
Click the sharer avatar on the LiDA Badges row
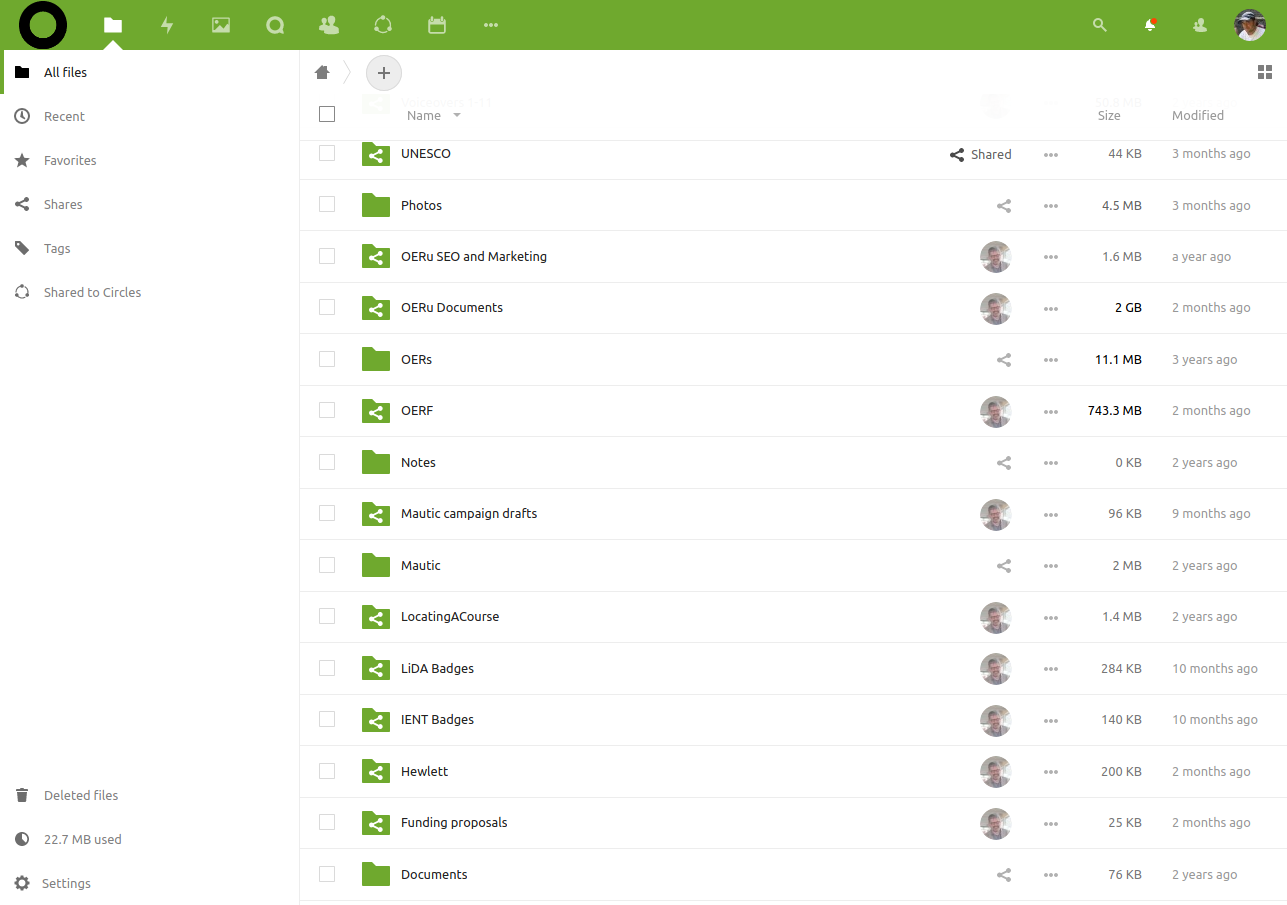(996, 669)
